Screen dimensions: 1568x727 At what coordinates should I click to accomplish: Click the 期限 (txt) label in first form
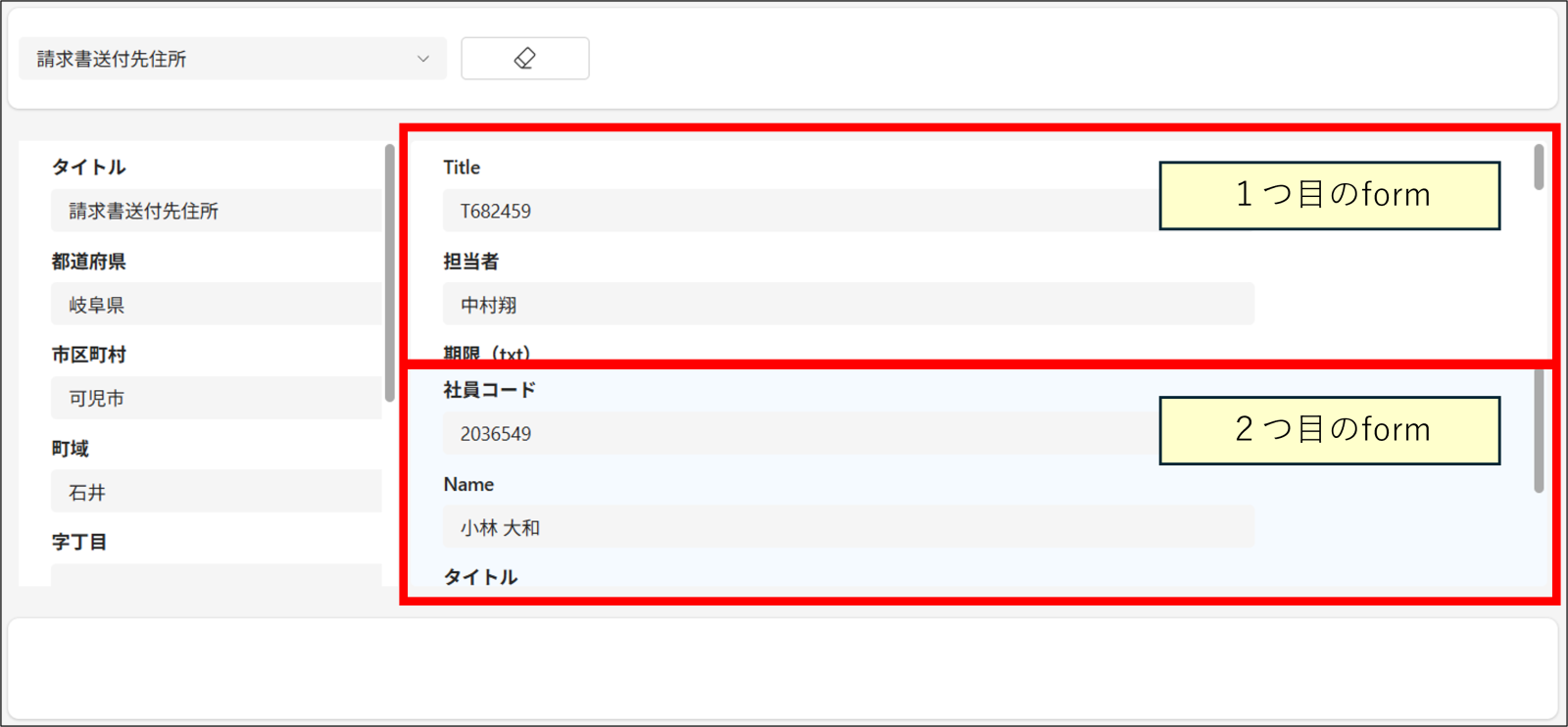(x=487, y=353)
